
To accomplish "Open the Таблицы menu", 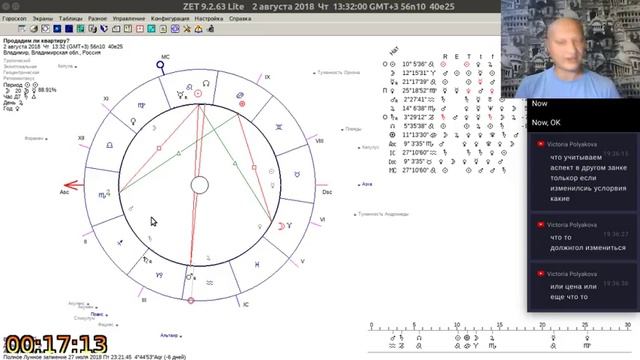I will (71, 18).
